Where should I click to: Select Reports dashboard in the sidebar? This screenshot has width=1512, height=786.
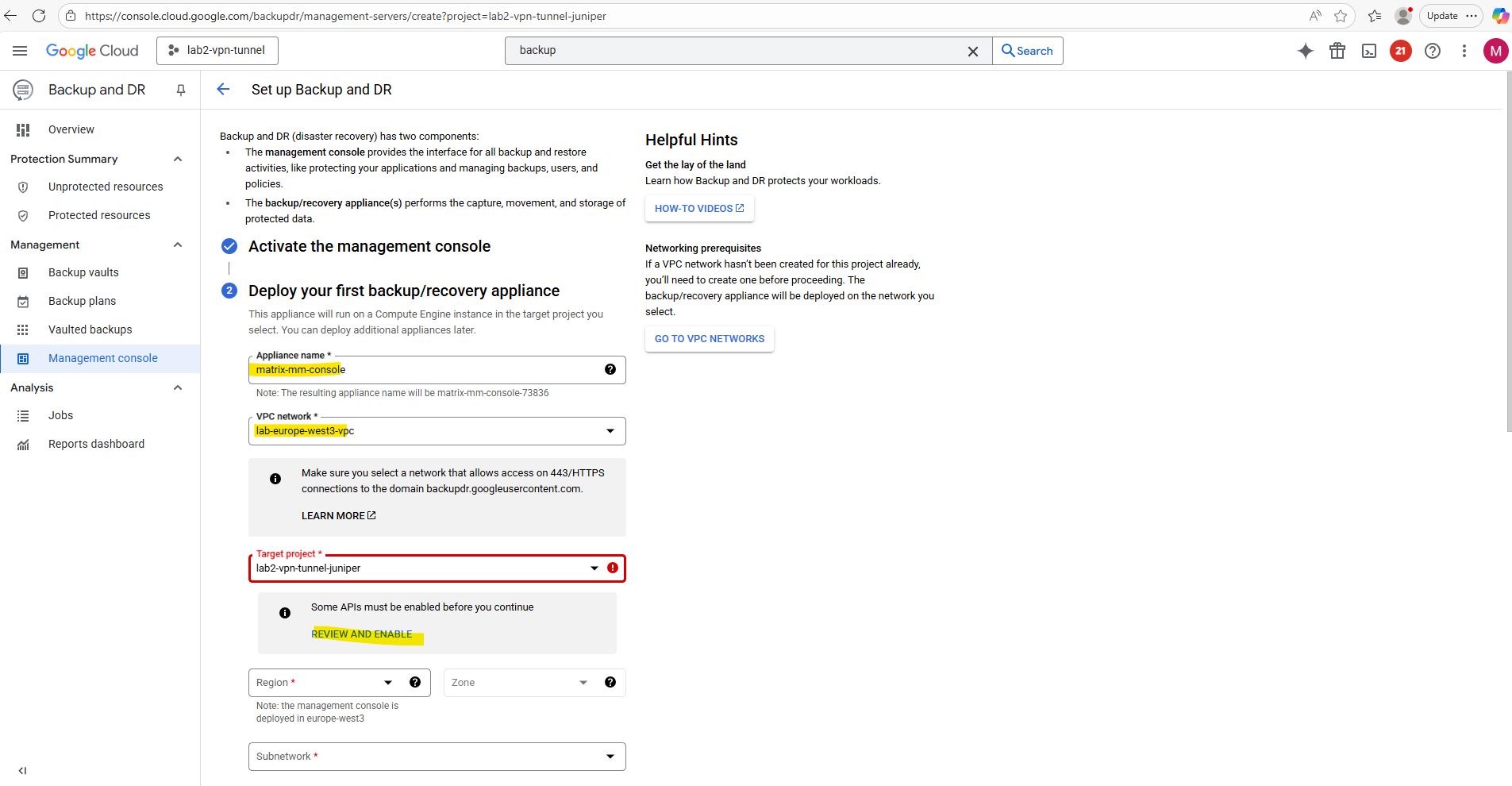[x=96, y=444]
